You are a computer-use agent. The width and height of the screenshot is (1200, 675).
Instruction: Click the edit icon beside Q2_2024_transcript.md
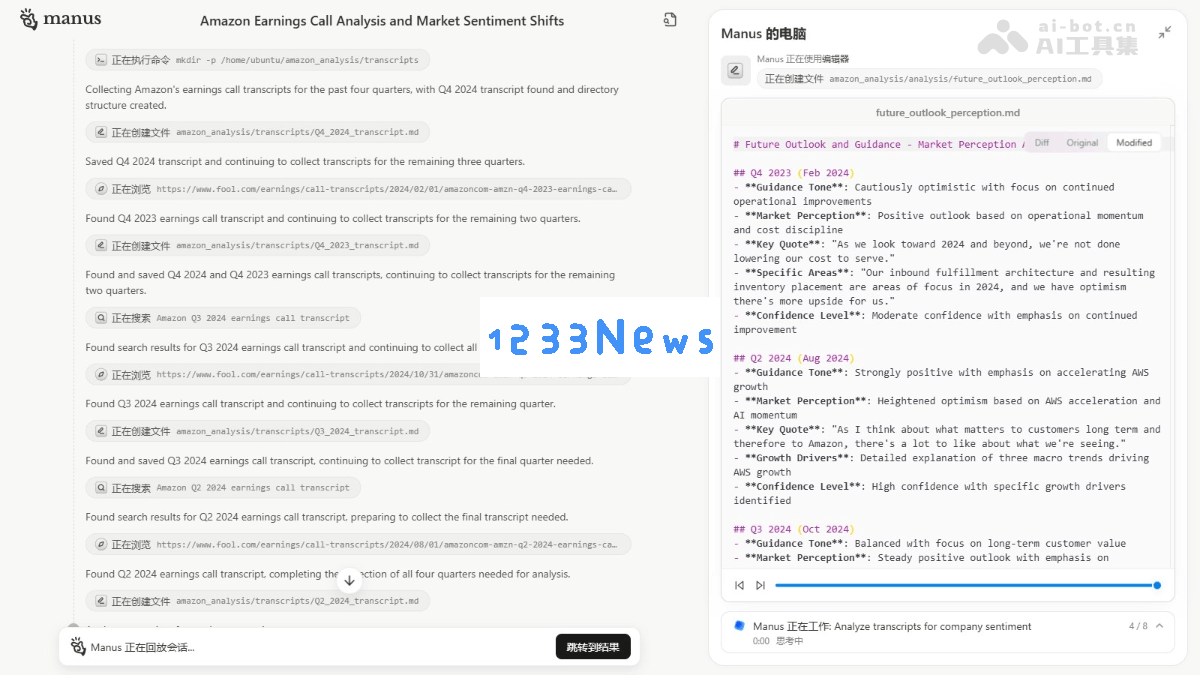(100, 601)
